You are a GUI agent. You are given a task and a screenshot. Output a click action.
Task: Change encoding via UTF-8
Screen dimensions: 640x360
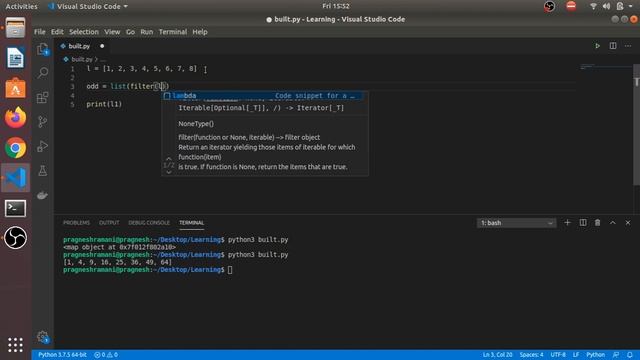558,355
